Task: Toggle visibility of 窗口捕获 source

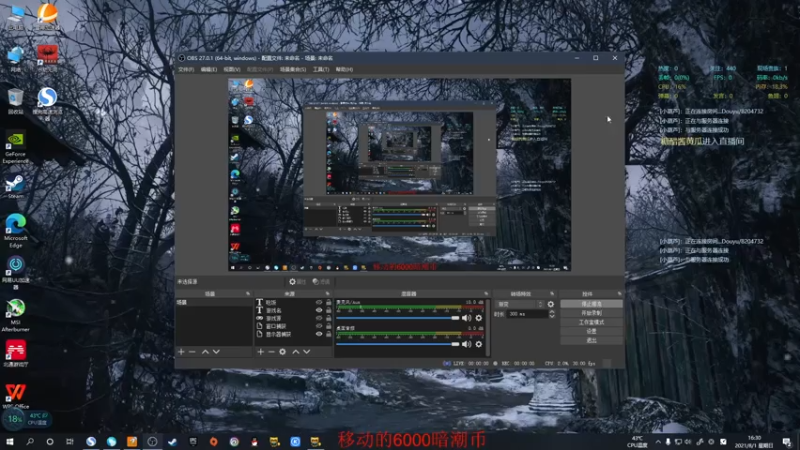Action: (x=319, y=326)
